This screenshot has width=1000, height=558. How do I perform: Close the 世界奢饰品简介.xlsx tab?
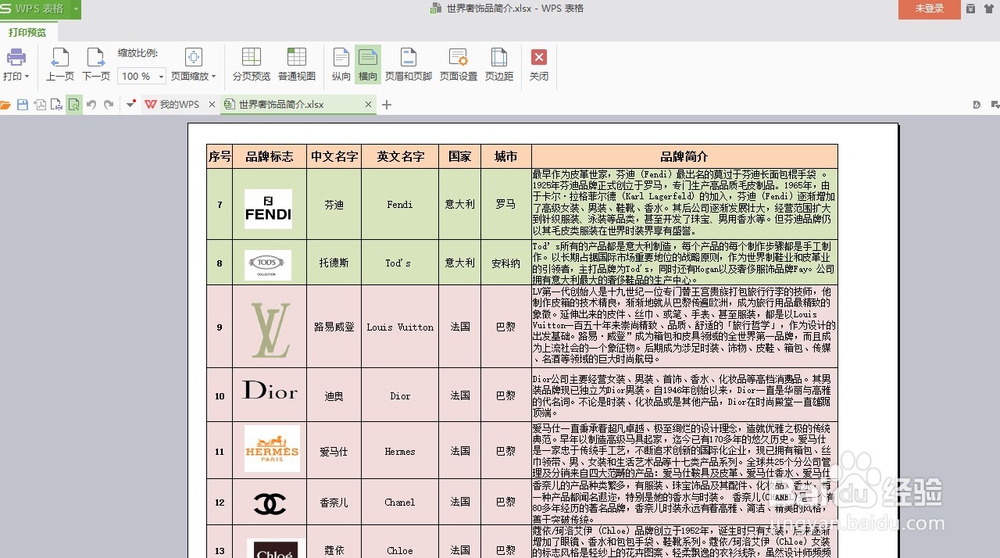pyautogui.click(x=368, y=105)
